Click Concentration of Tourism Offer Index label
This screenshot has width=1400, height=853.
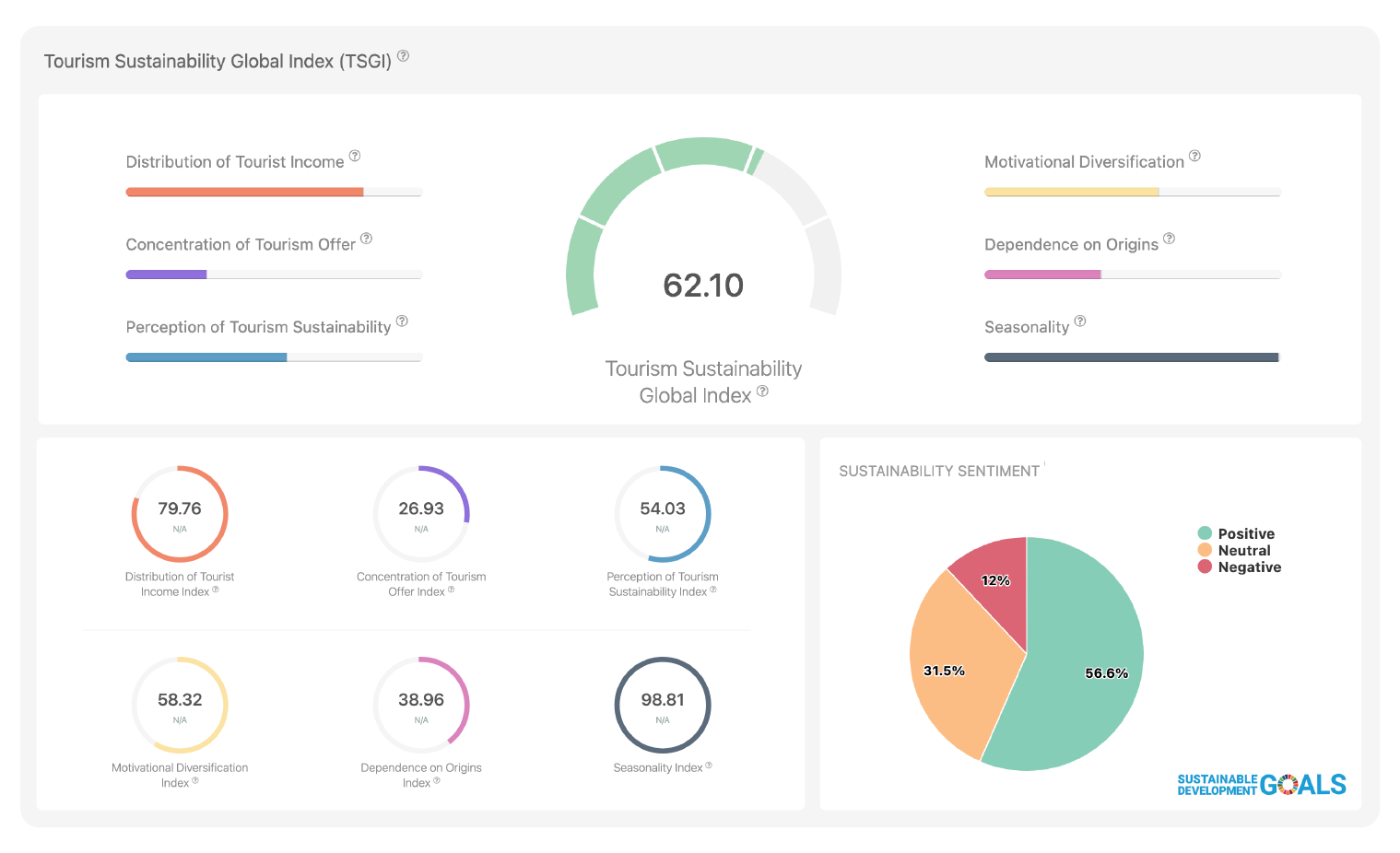421,584
